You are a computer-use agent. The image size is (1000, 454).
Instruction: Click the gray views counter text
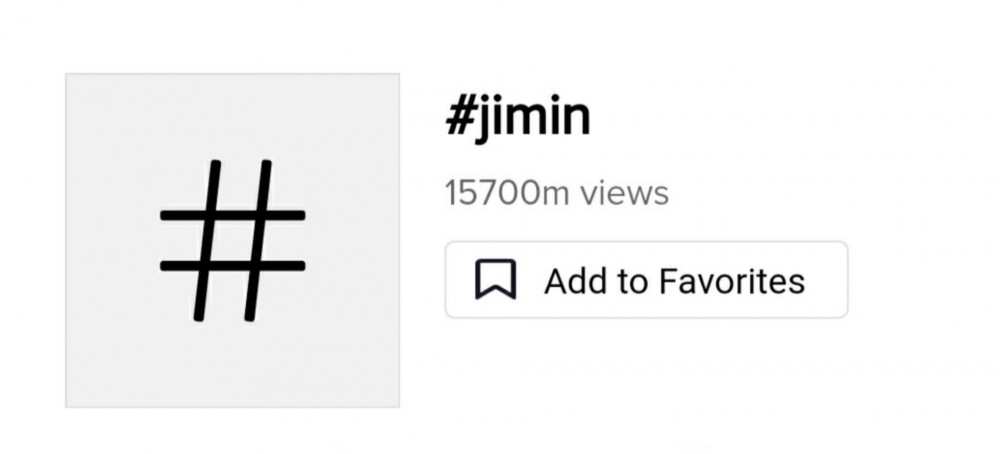[557, 193]
